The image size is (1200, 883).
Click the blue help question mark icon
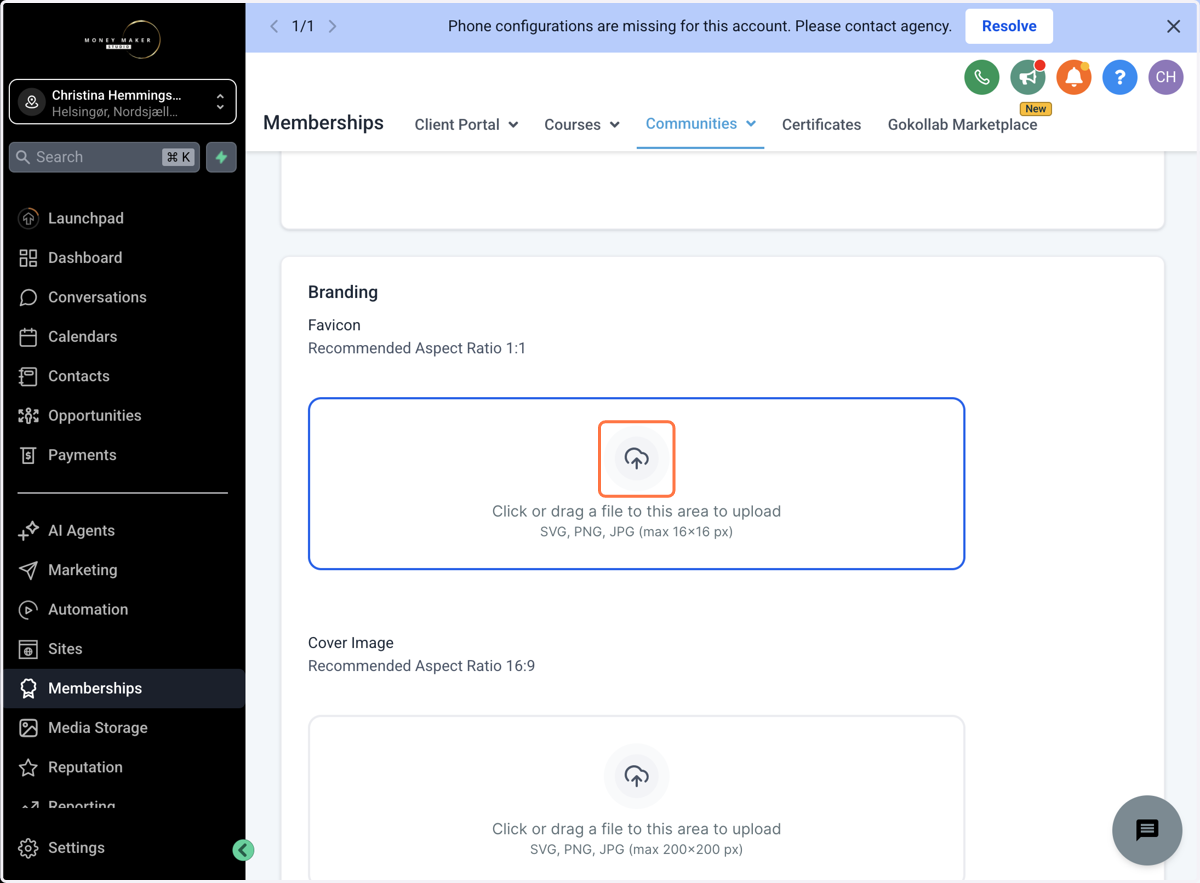click(1120, 77)
